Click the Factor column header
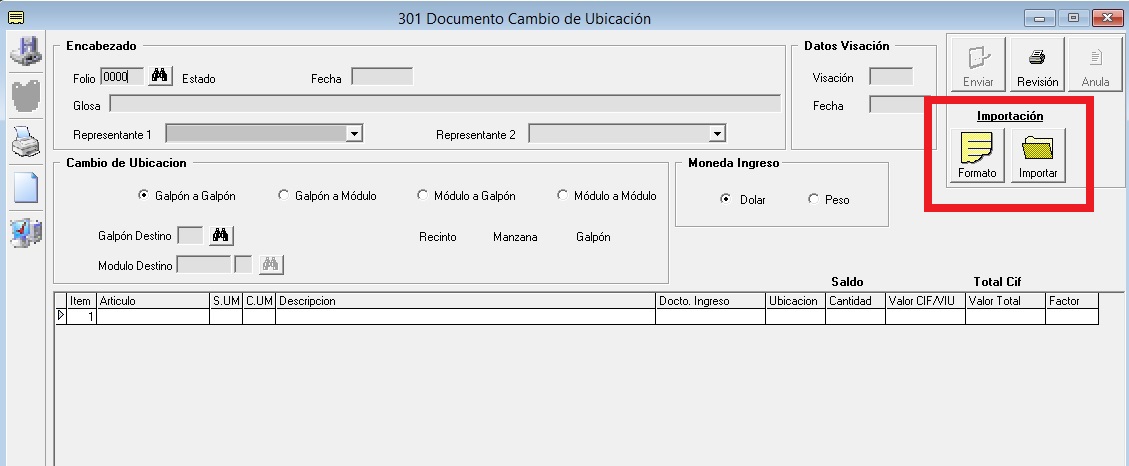1129x466 pixels. coord(1072,301)
